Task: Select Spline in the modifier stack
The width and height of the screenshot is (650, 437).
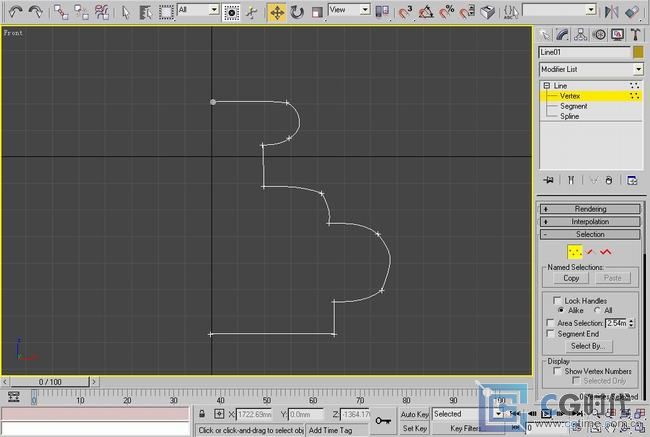Action: click(x=569, y=116)
